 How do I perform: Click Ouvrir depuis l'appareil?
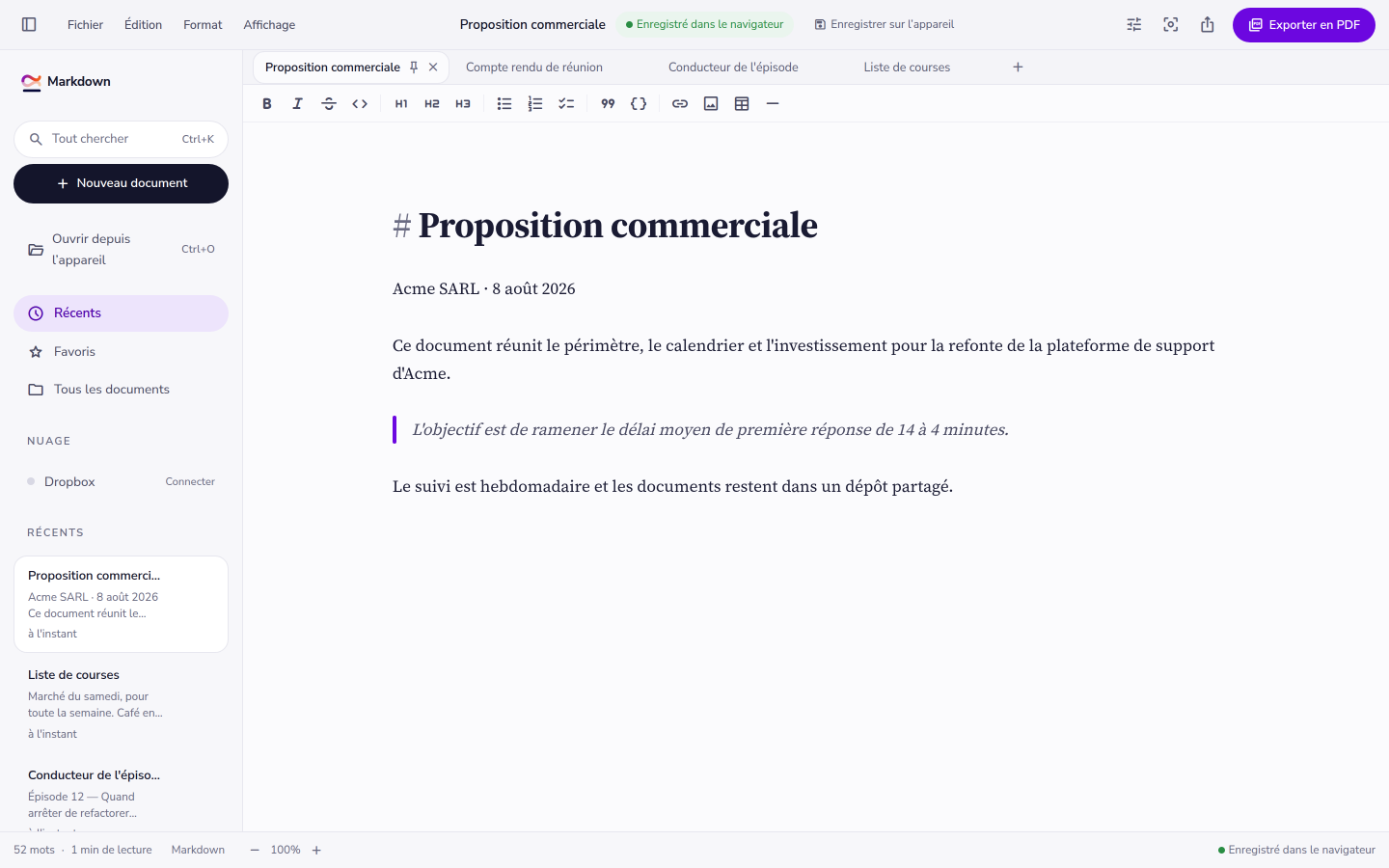click(121, 250)
